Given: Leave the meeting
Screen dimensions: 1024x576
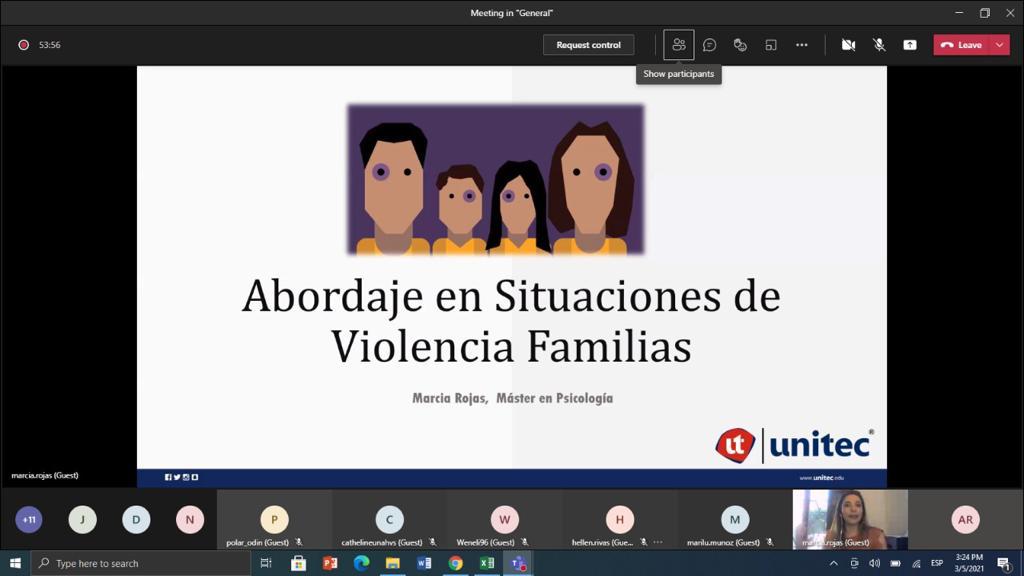Looking at the screenshot, I should pos(961,45).
